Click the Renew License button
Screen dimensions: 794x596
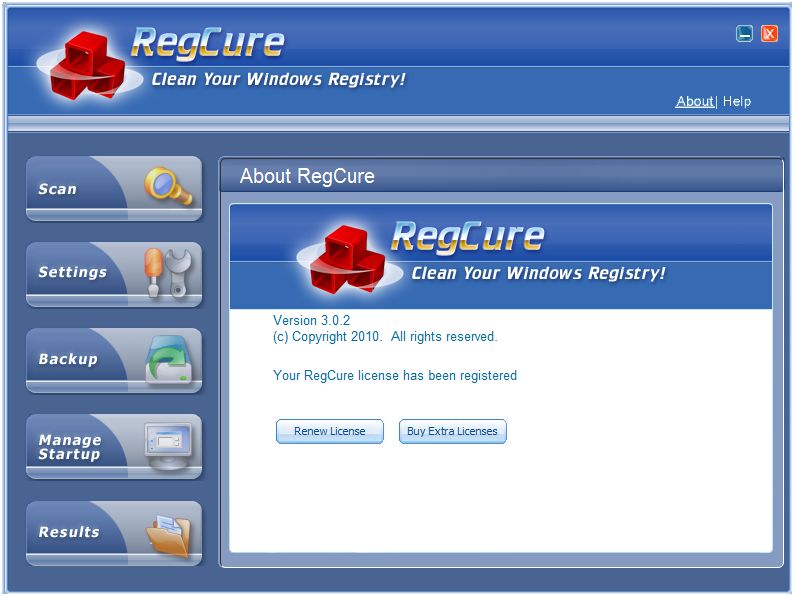330,431
